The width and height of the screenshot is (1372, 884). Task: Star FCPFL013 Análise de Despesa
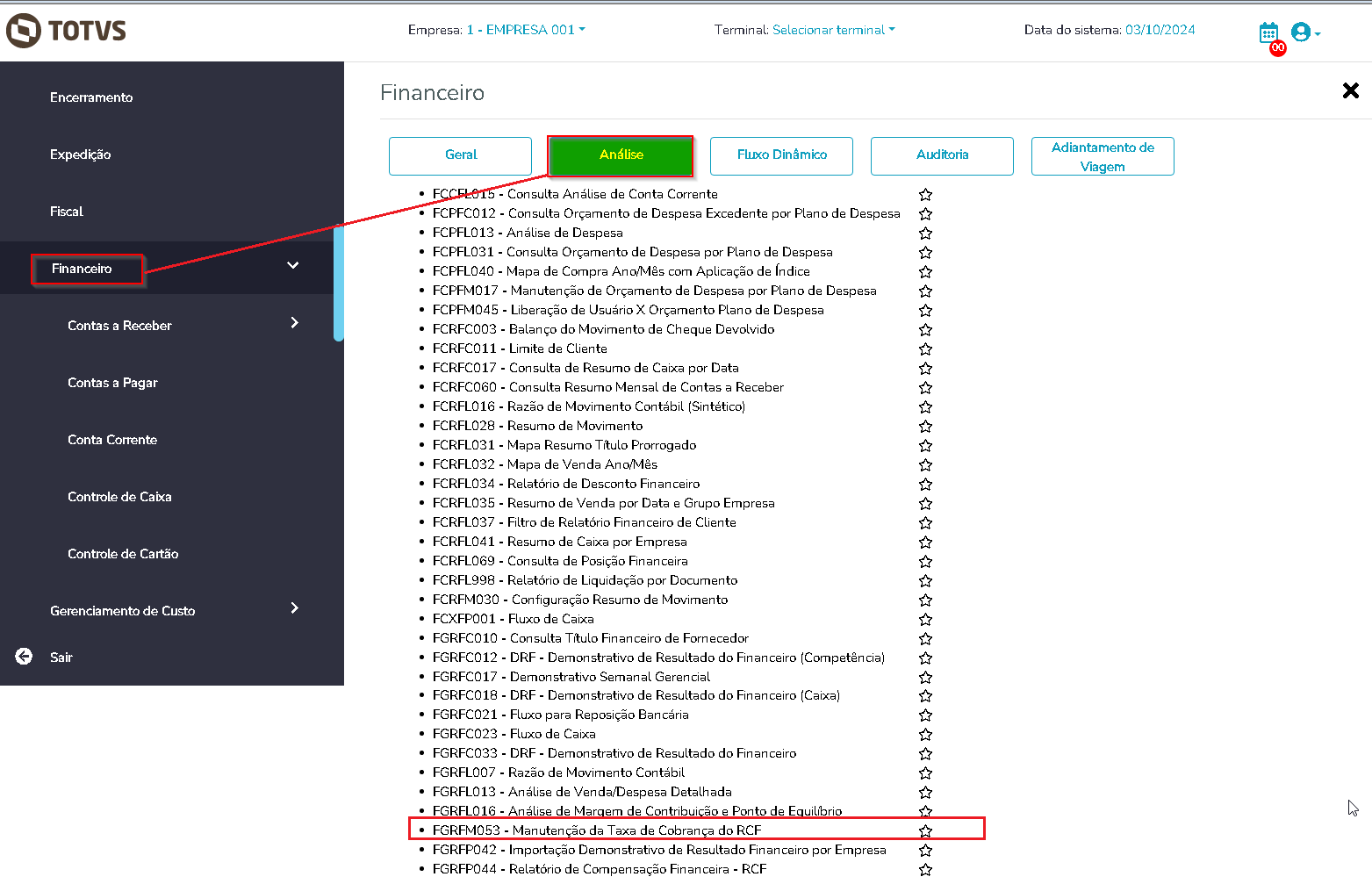[925, 234]
